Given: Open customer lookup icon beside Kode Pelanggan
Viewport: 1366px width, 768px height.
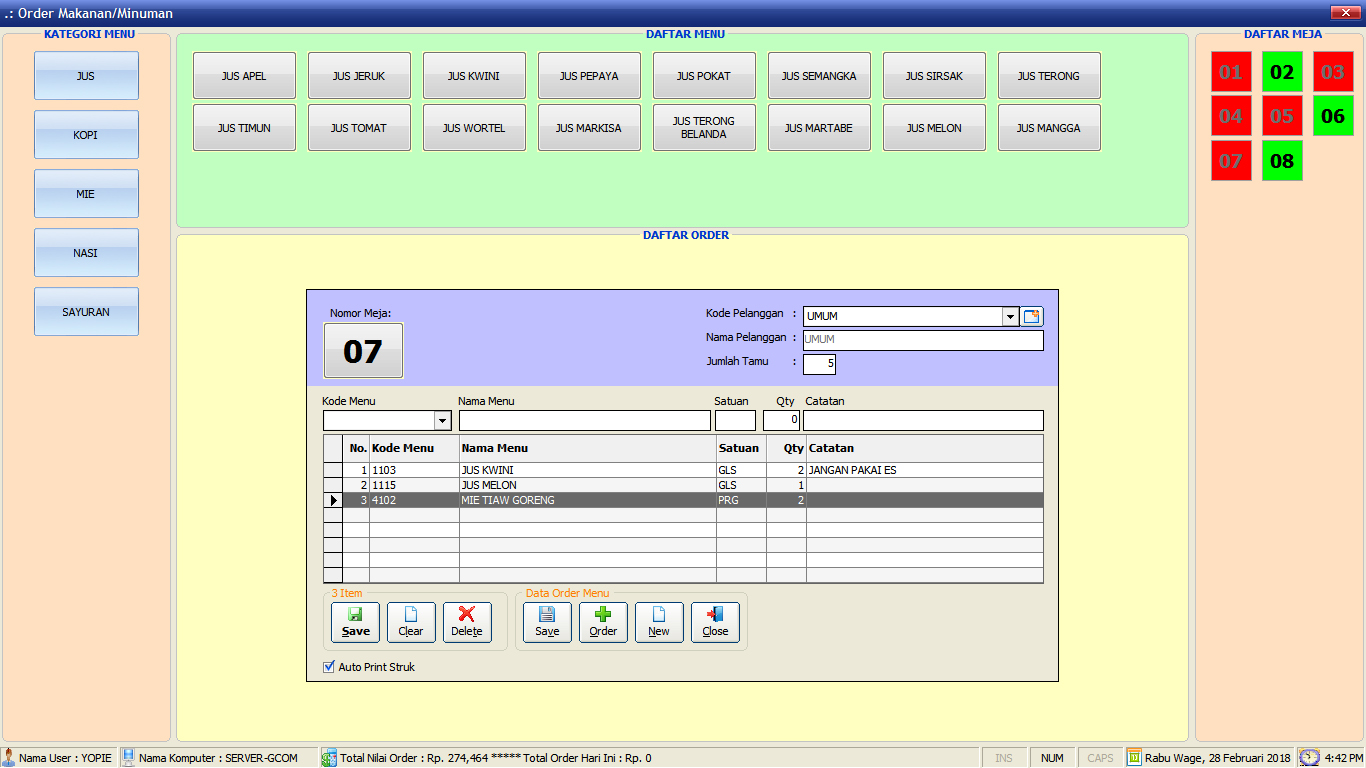Looking at the screenshot, I should point(1032,317).
